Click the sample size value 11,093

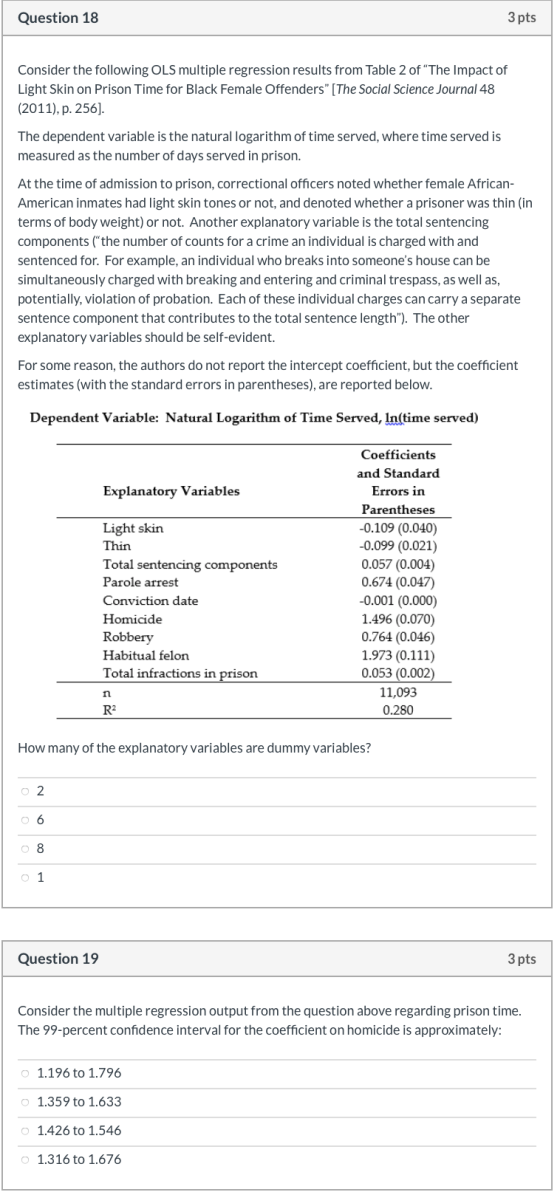[x=398, y=693]
